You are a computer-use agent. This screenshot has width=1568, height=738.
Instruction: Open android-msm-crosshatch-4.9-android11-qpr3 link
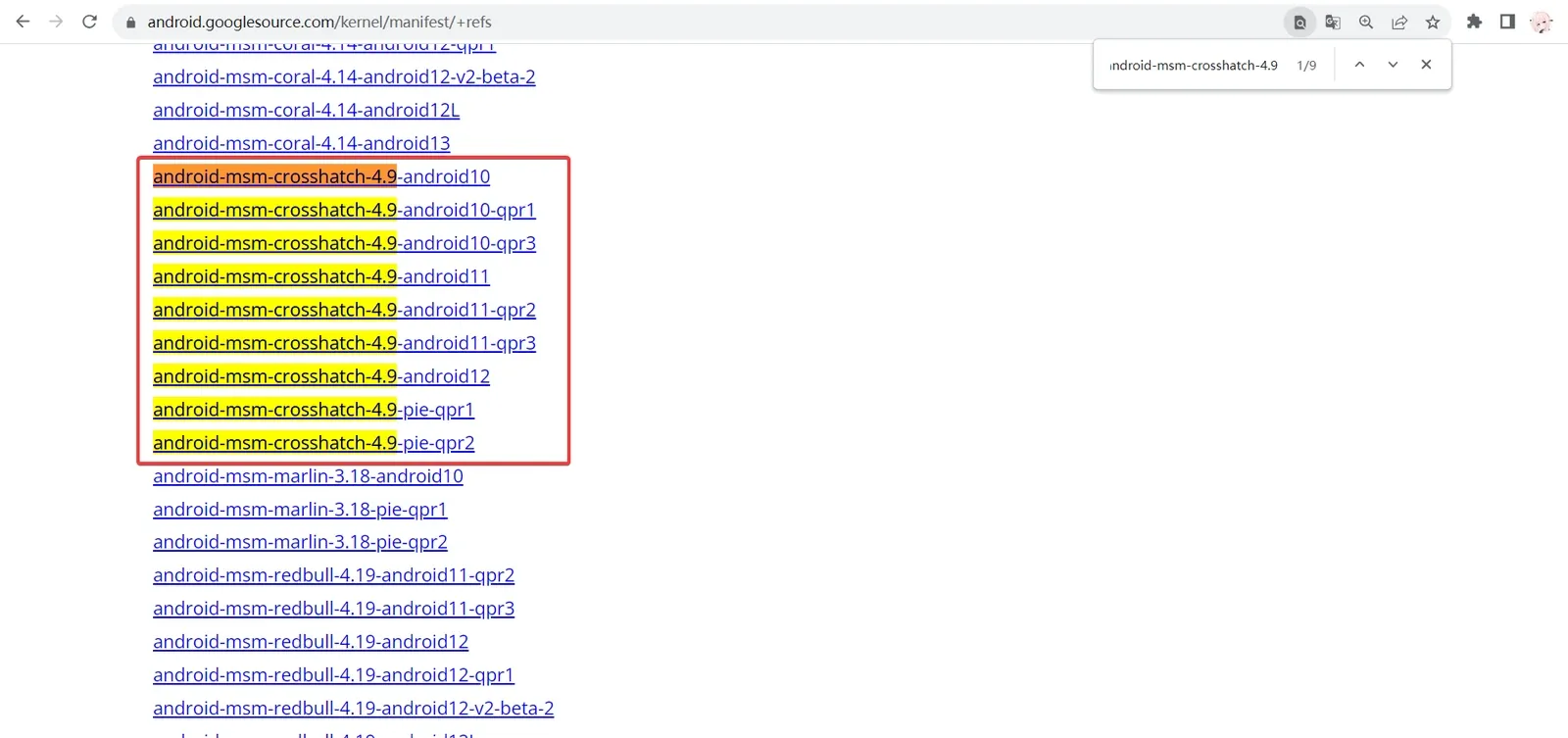point(344,343)
